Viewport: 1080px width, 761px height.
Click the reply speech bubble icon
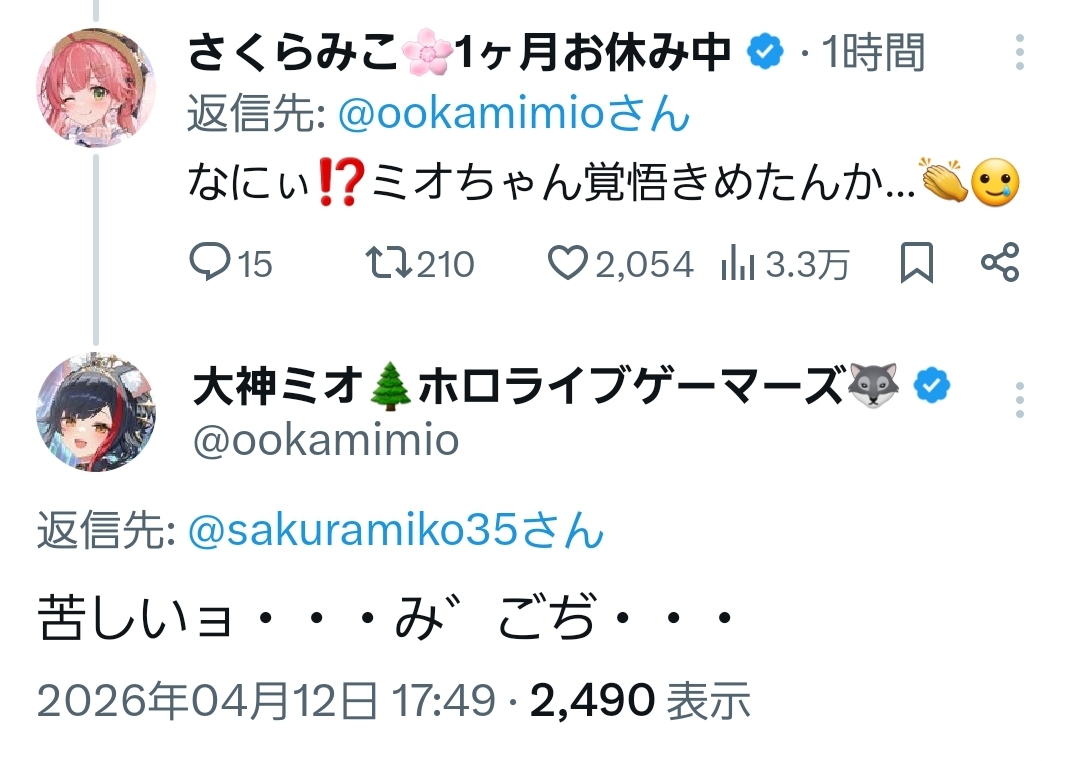pos(210,263)
